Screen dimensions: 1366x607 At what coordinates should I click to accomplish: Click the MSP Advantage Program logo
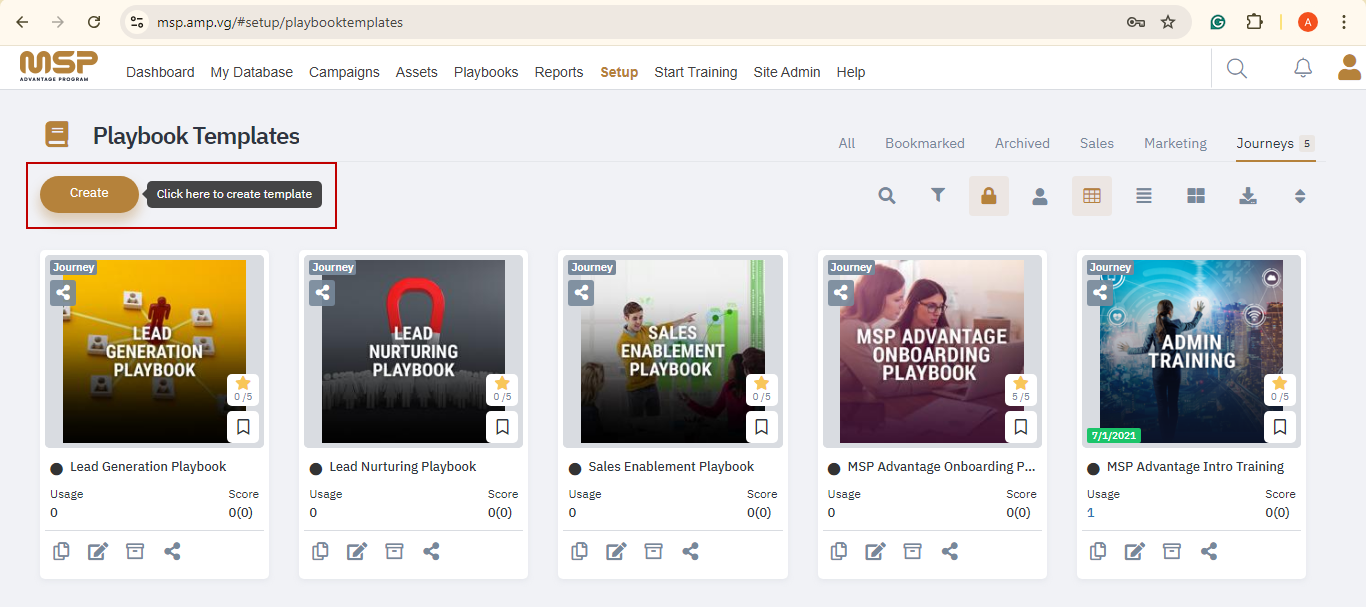coord(59,67)
